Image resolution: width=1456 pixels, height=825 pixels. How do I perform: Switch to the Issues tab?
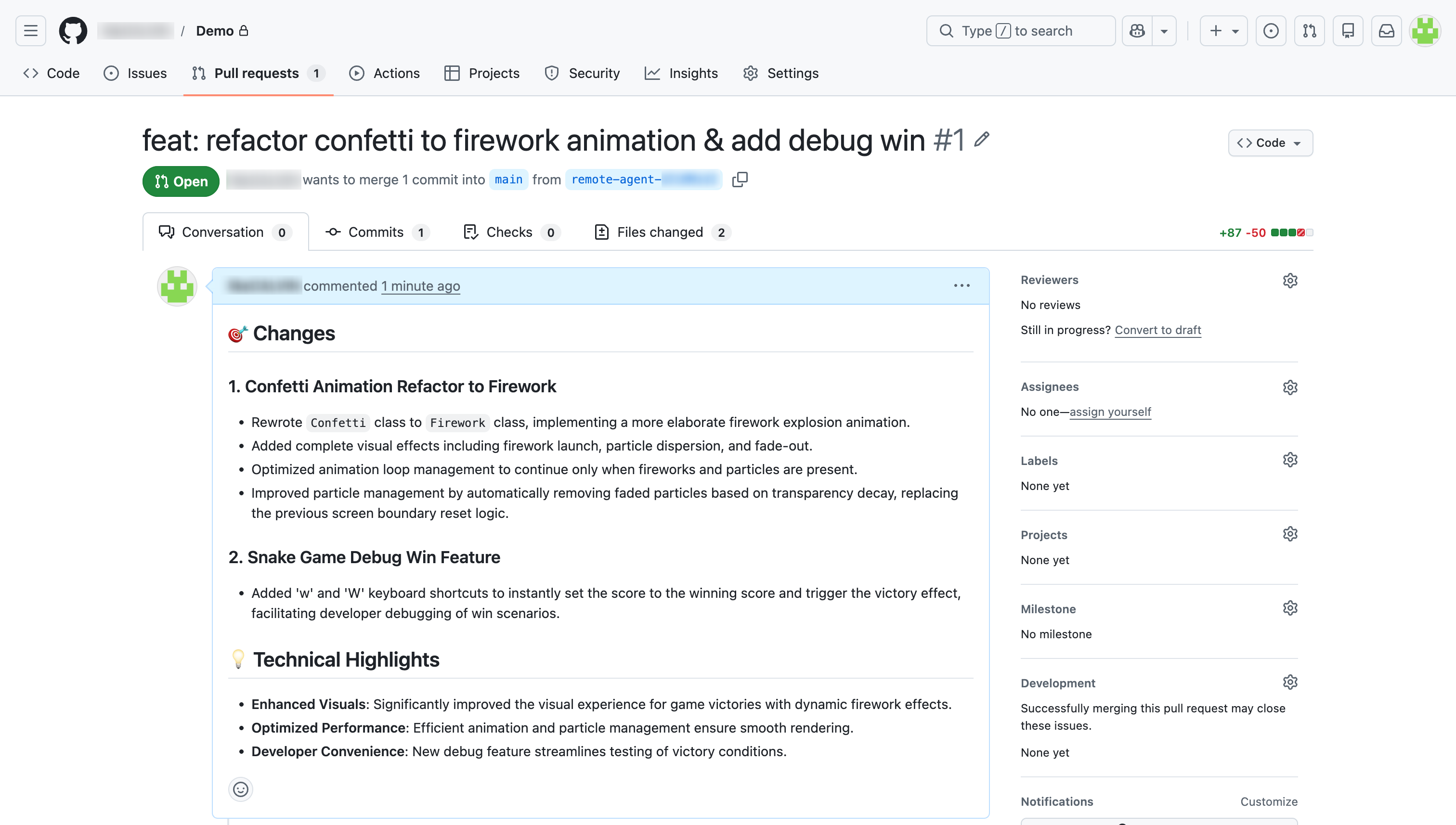point(135,73)
